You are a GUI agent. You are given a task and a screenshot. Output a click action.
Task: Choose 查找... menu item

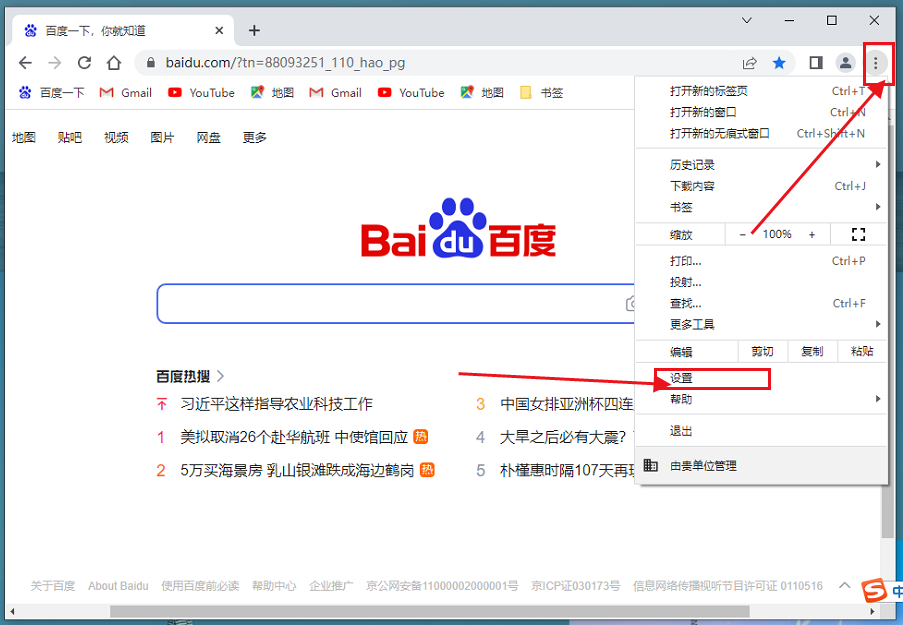pyautogui.click(x=761, y=304)
